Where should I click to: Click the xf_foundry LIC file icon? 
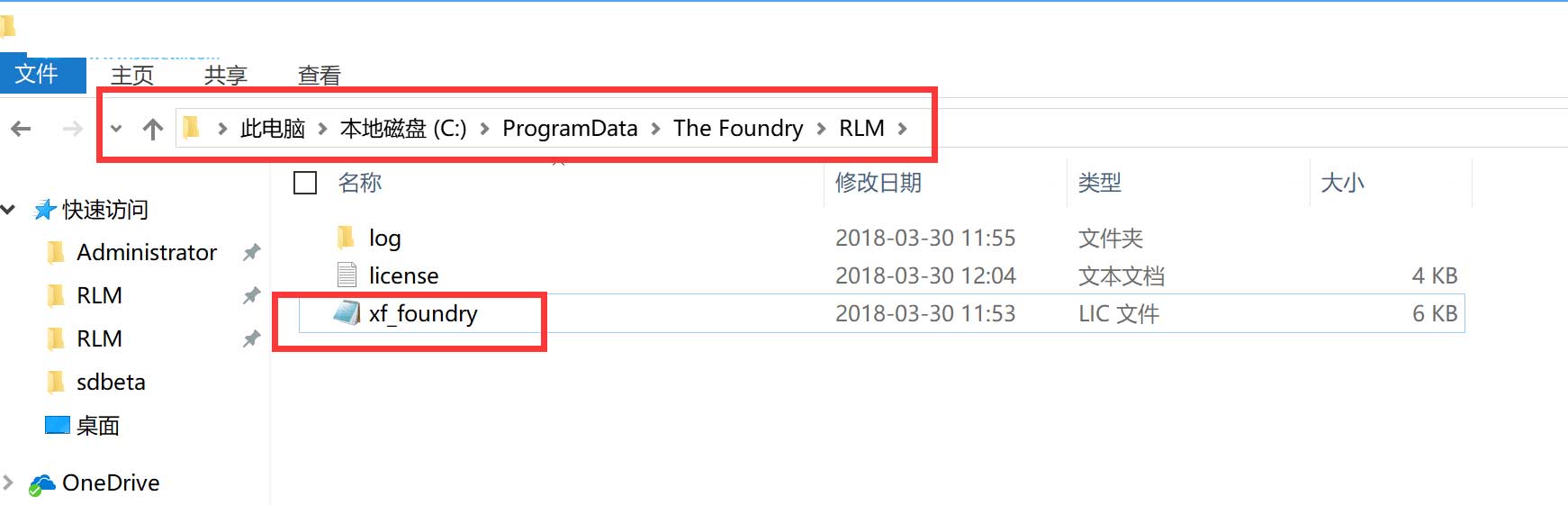tap(347, 313)
